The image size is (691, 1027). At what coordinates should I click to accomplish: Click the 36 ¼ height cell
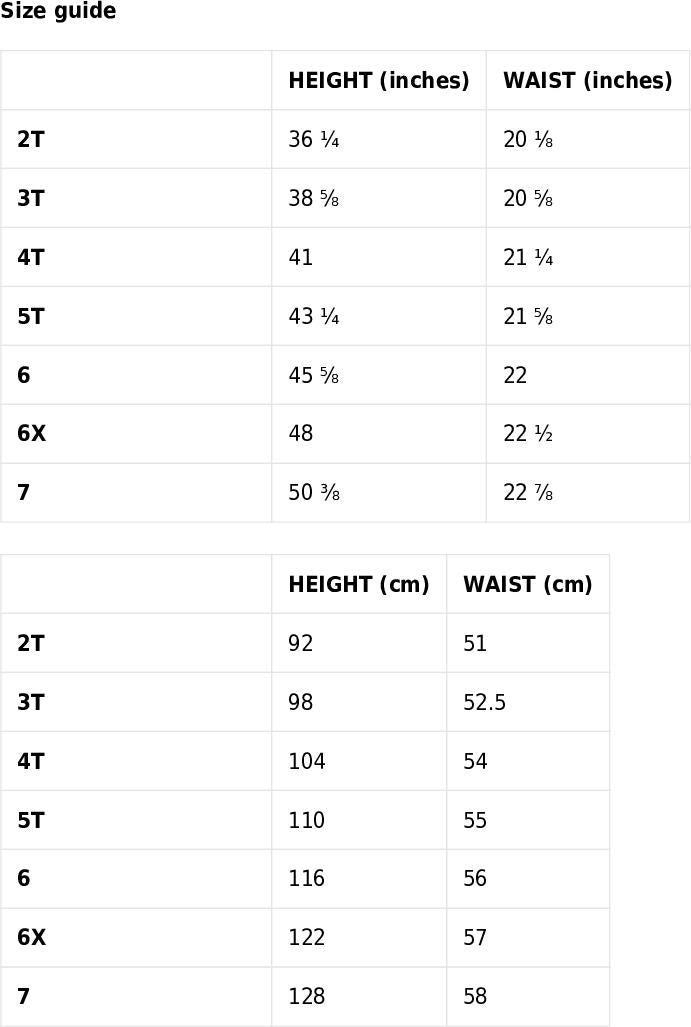click(x=314, y=140)
